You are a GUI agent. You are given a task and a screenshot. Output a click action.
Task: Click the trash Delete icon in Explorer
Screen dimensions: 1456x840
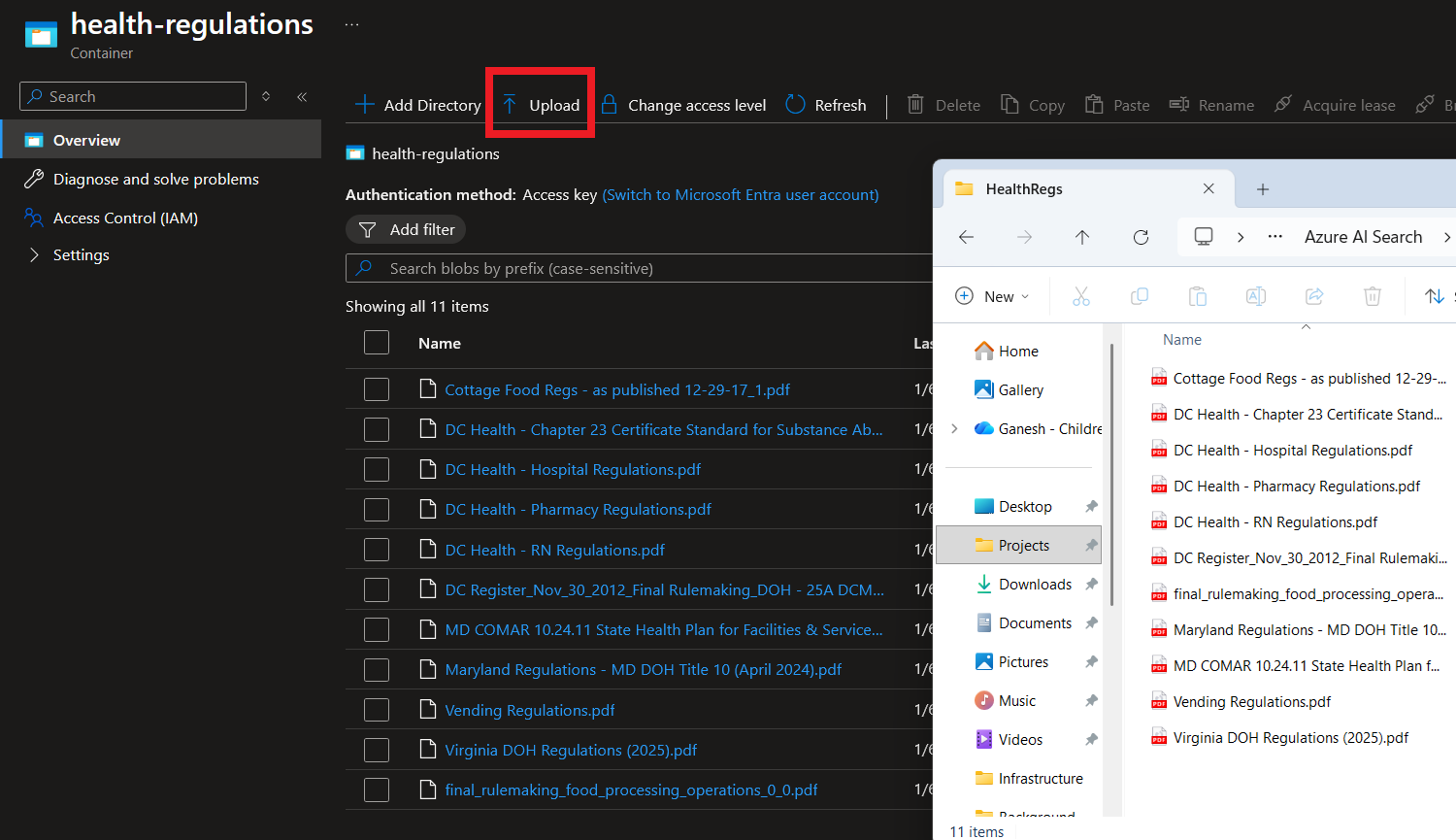point(1373,296)
